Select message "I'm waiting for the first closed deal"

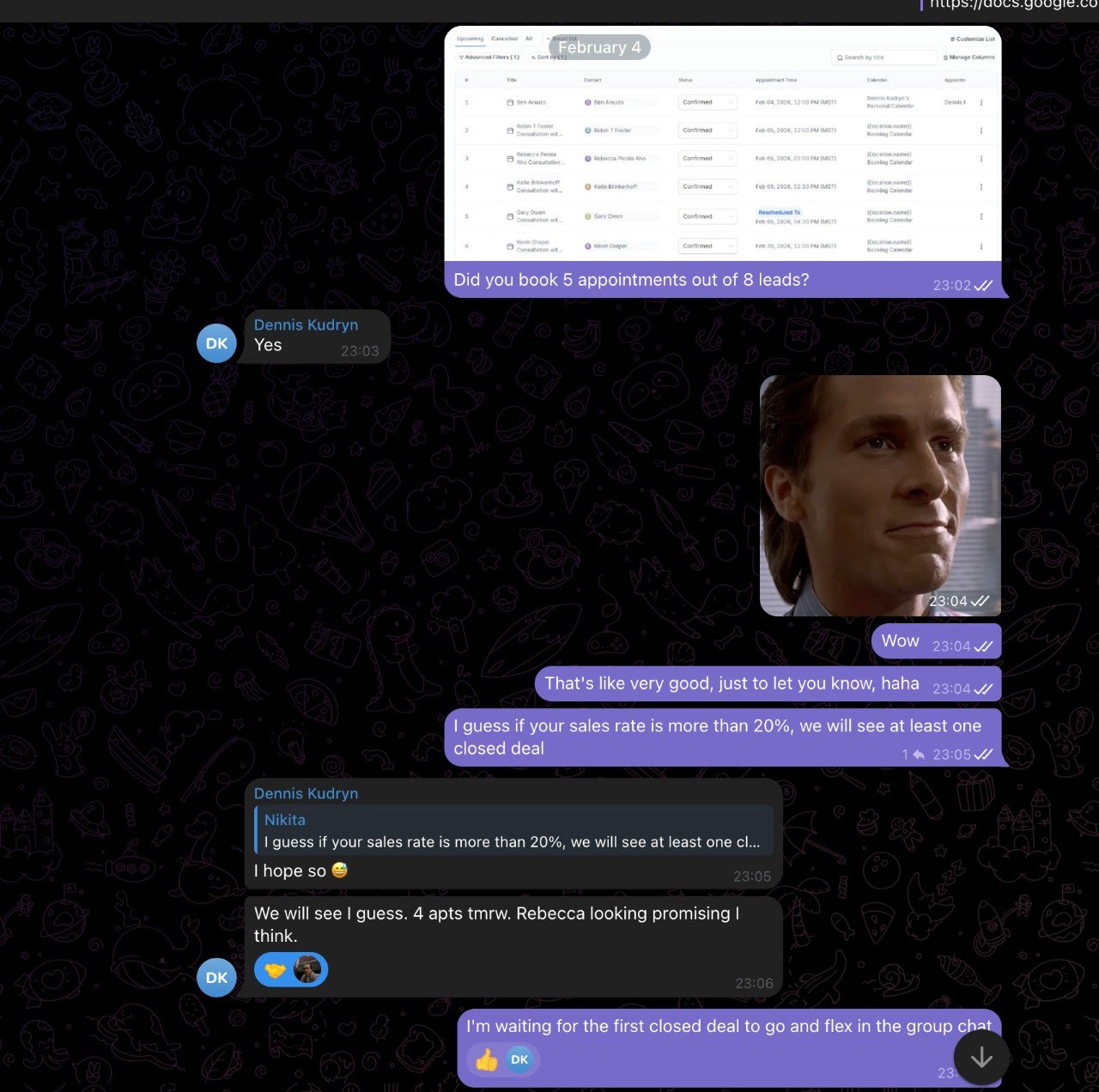729,1026
